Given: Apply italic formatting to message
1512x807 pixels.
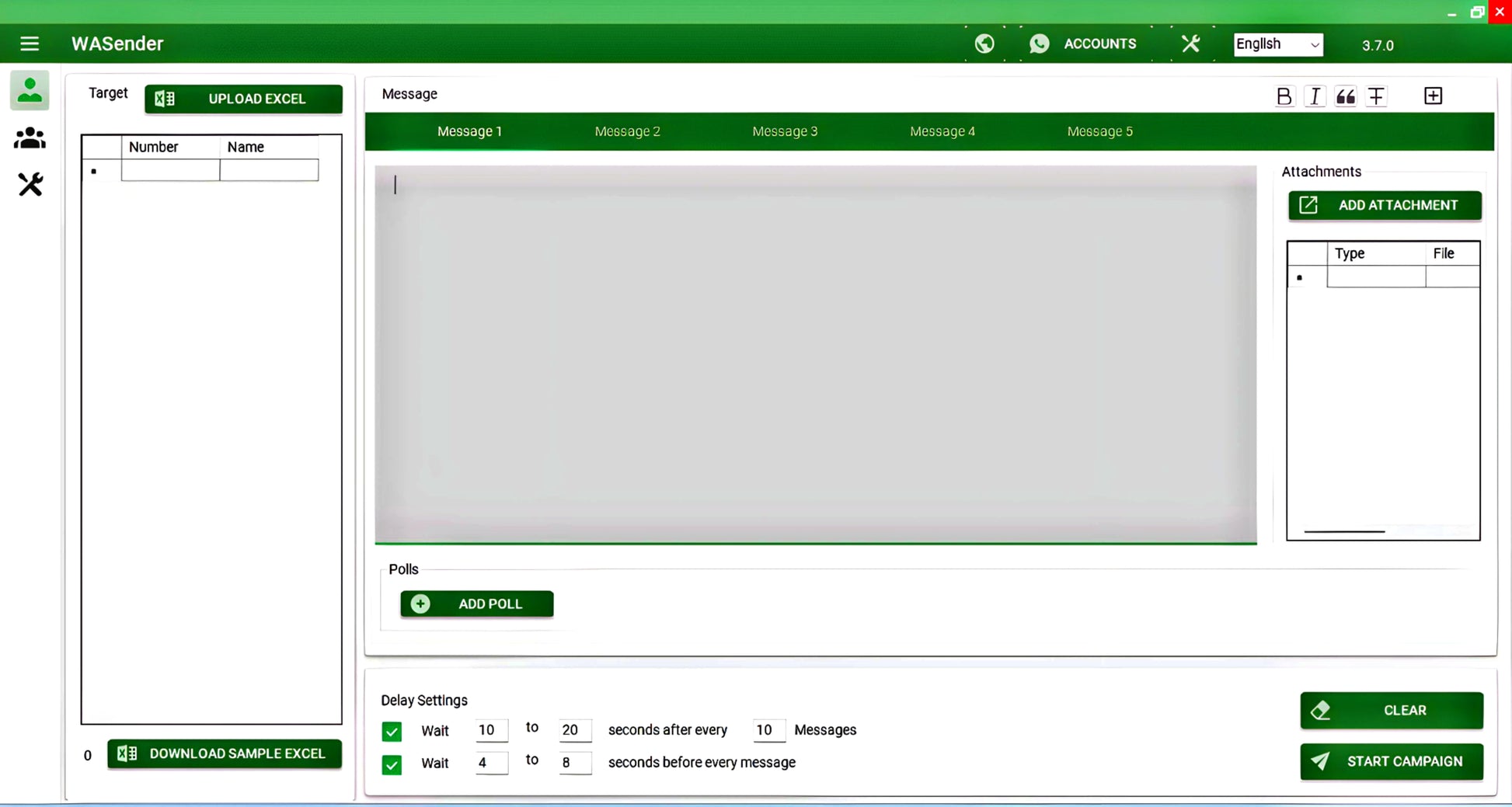Looking at the screenshot, I should (1315, 96).
